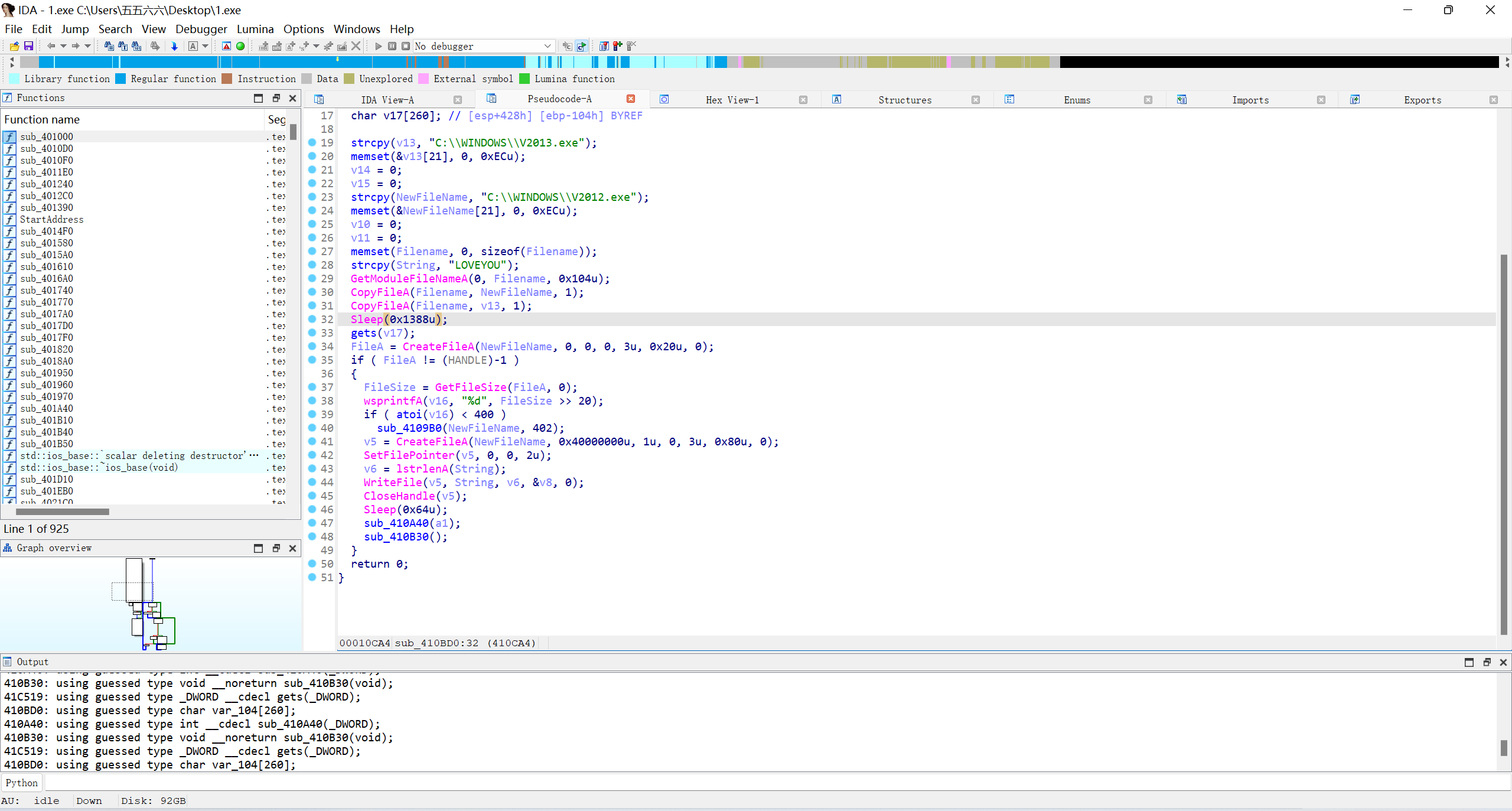Viewport: 1512px width, 811px height.
Task: Toggle breakpoint dot at line 19
Action: pyautogui.click(x=312, y=142)
